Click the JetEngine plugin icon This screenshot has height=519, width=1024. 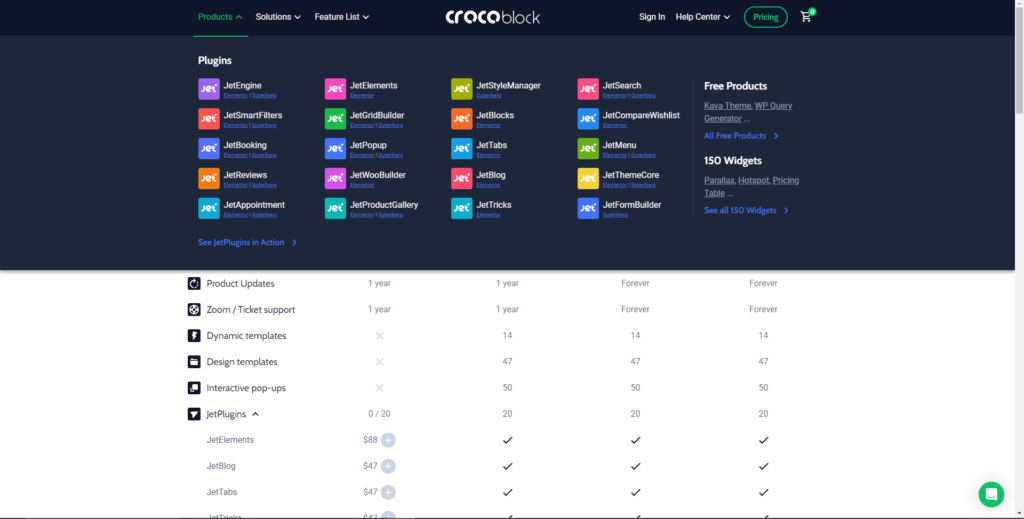[x=208, y=89]
